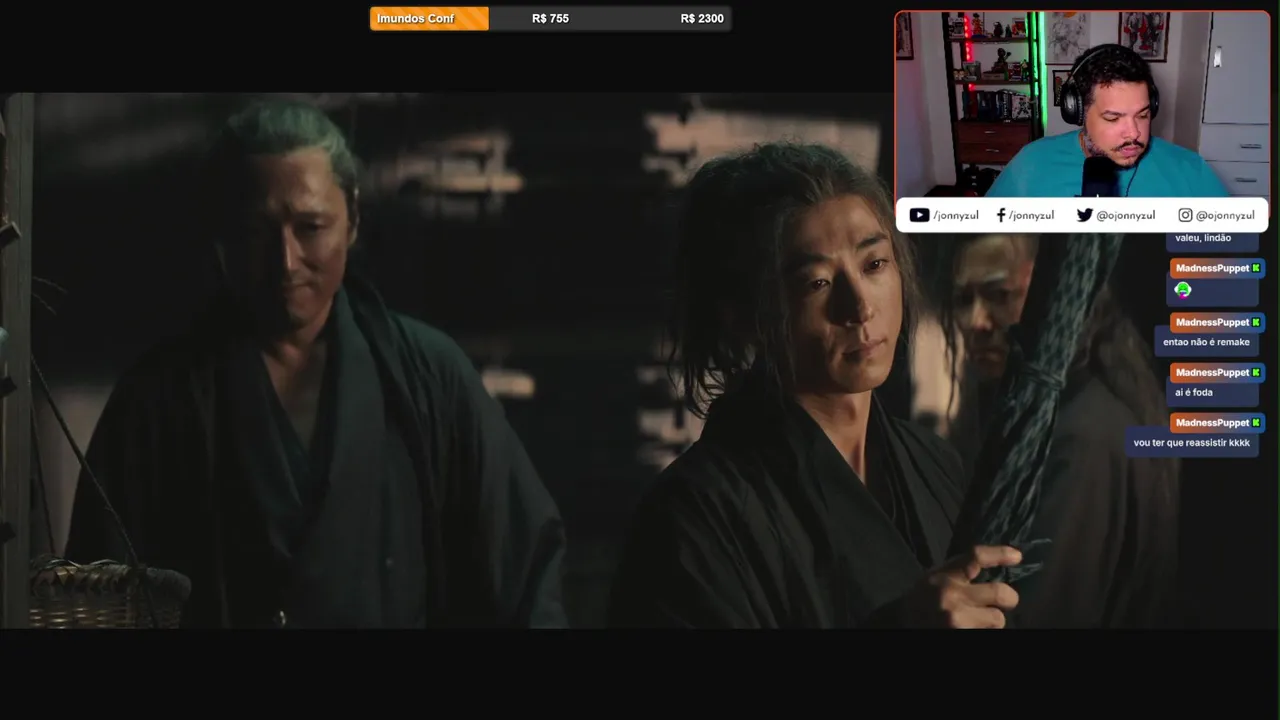The height and width of the screenshot is (720, 1280).
Task: Click the 'R$ 755' current donation amount
Action: pos(550,18)
